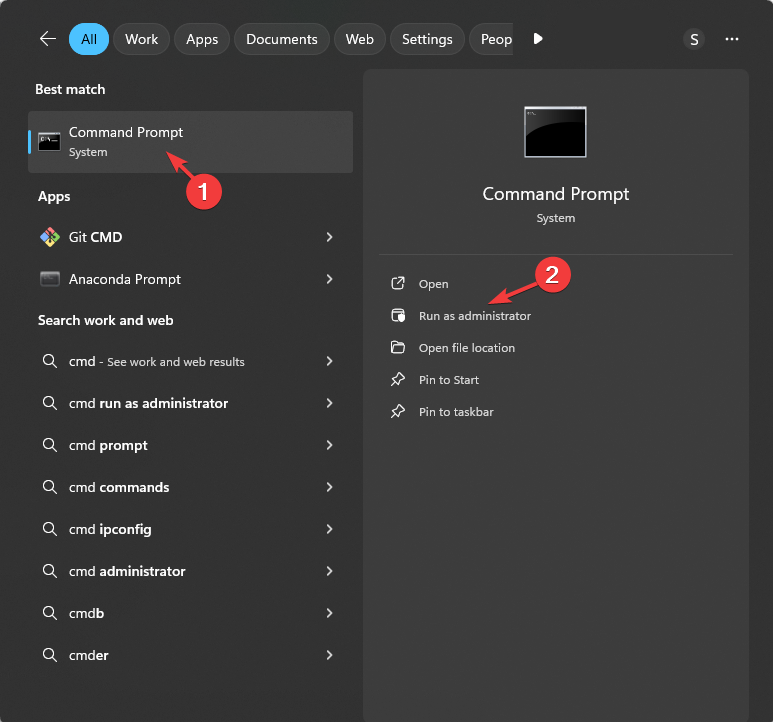Select 'cmd run as administrator' suggestion

tap(190, 403)
